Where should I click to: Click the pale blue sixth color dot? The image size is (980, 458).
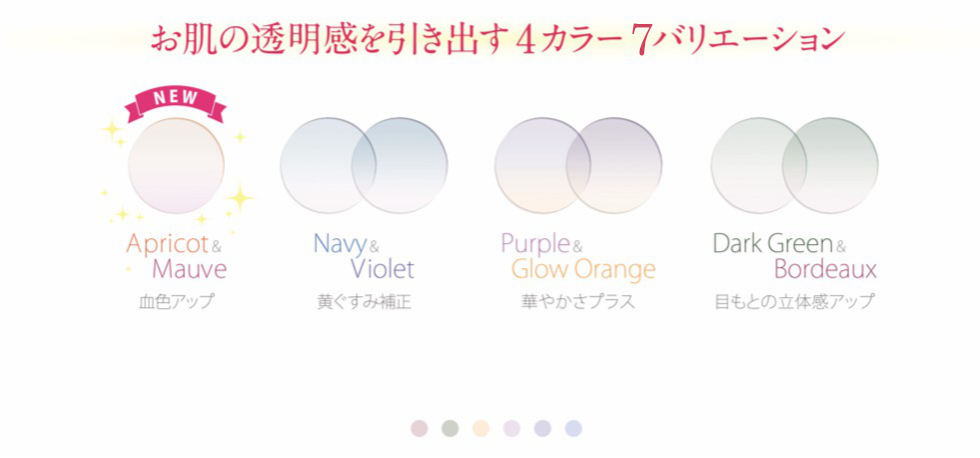point(573,428)
